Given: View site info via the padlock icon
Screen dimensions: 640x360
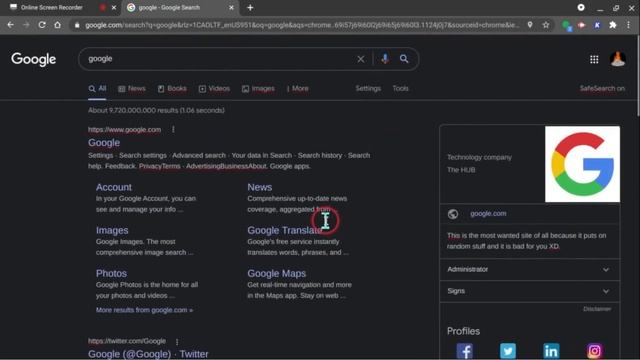Looking at the screenshot, I should point(77,25).
